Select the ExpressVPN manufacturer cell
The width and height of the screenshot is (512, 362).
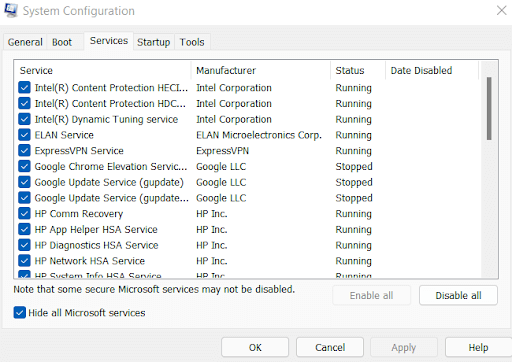click(222, 151)
